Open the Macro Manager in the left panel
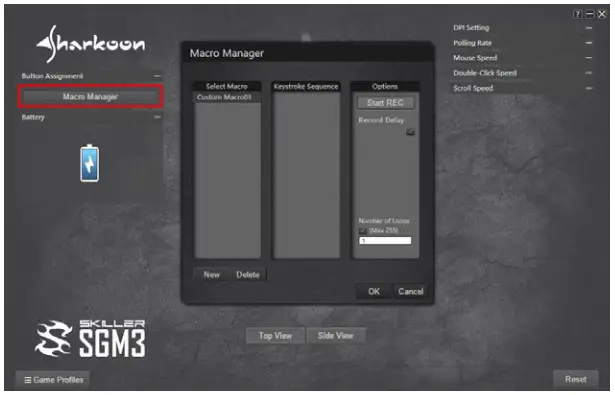 click(x=91, y=96)
